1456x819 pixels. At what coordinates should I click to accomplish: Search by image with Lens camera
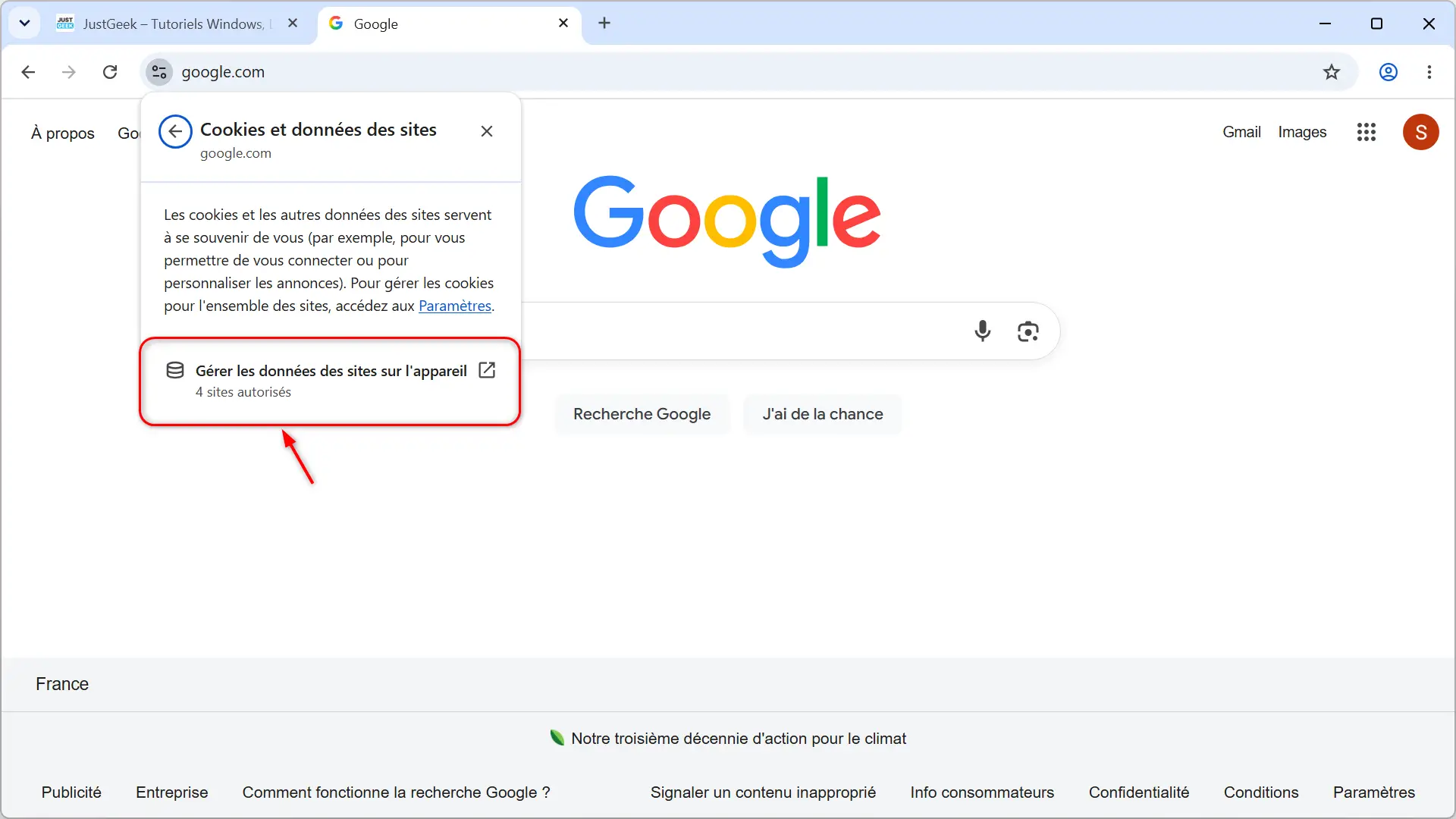click(x=1028, y=331)
